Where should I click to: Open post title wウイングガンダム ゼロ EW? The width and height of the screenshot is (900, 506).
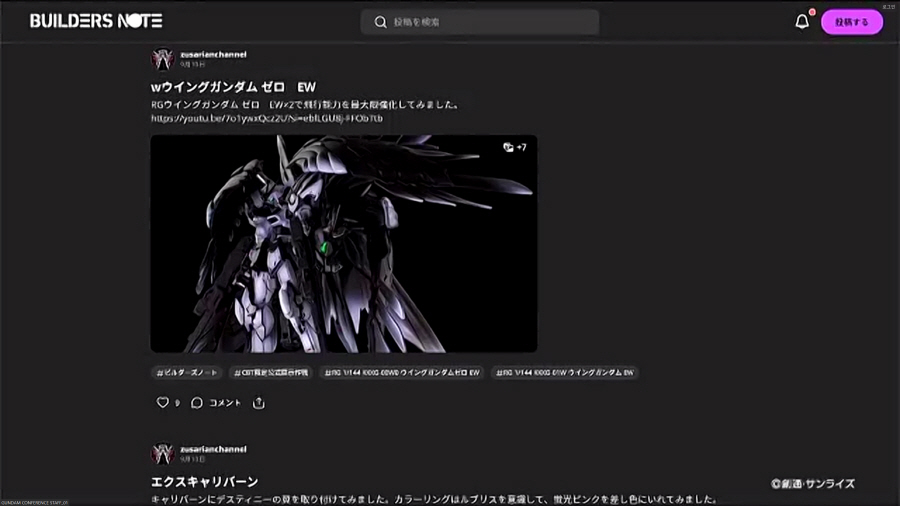[x=233, y=87]
